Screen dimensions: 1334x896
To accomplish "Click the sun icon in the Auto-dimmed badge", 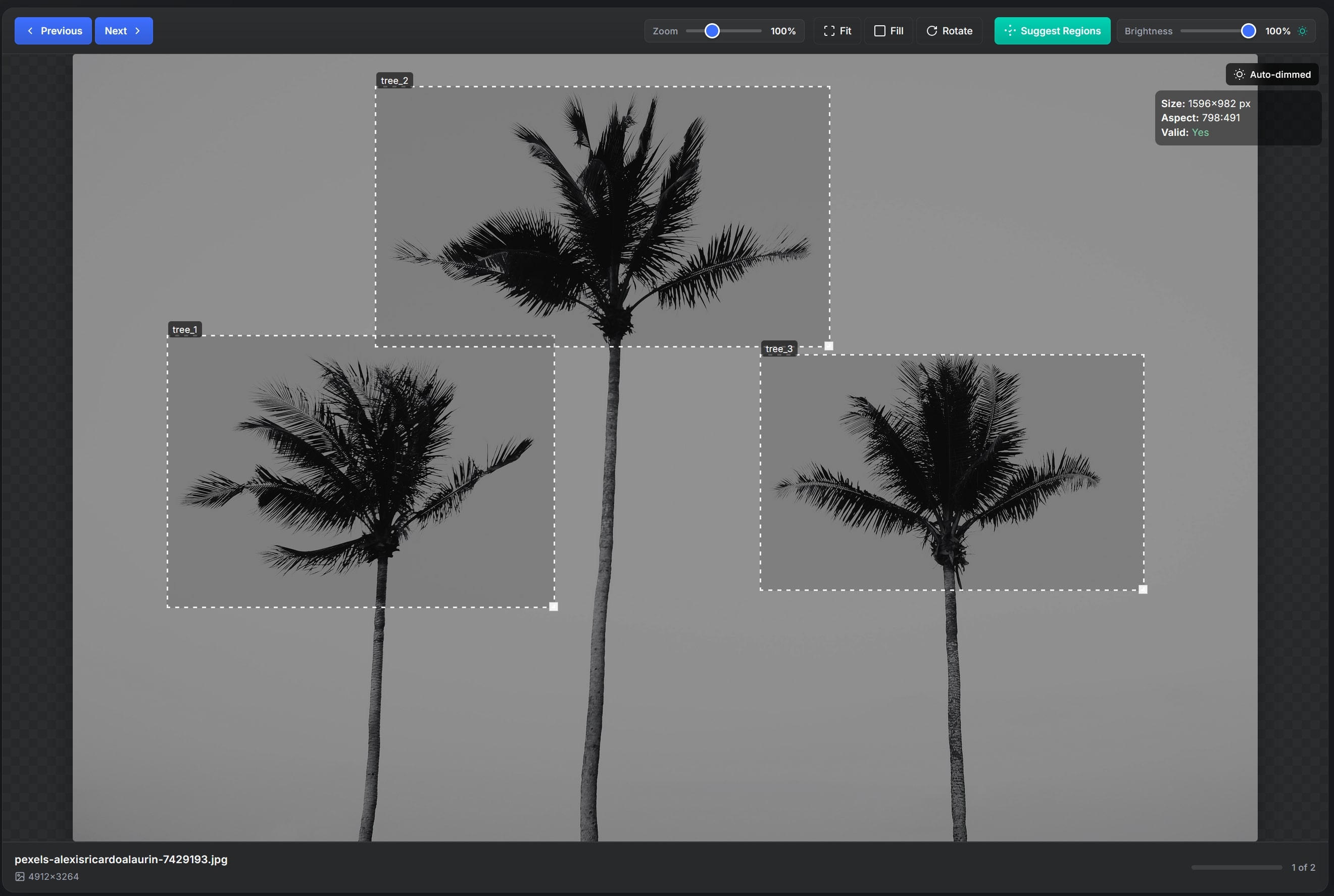I will tap(1239, 74).
